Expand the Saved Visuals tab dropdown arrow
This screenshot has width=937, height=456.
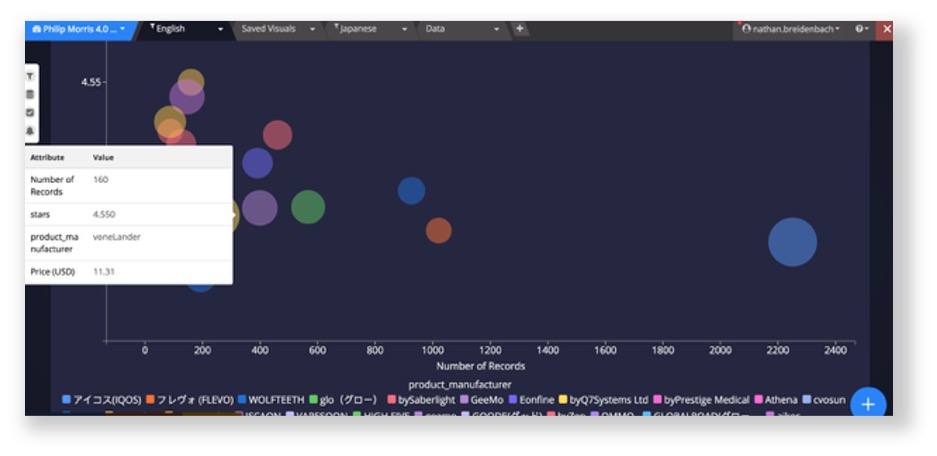point(312,29)
